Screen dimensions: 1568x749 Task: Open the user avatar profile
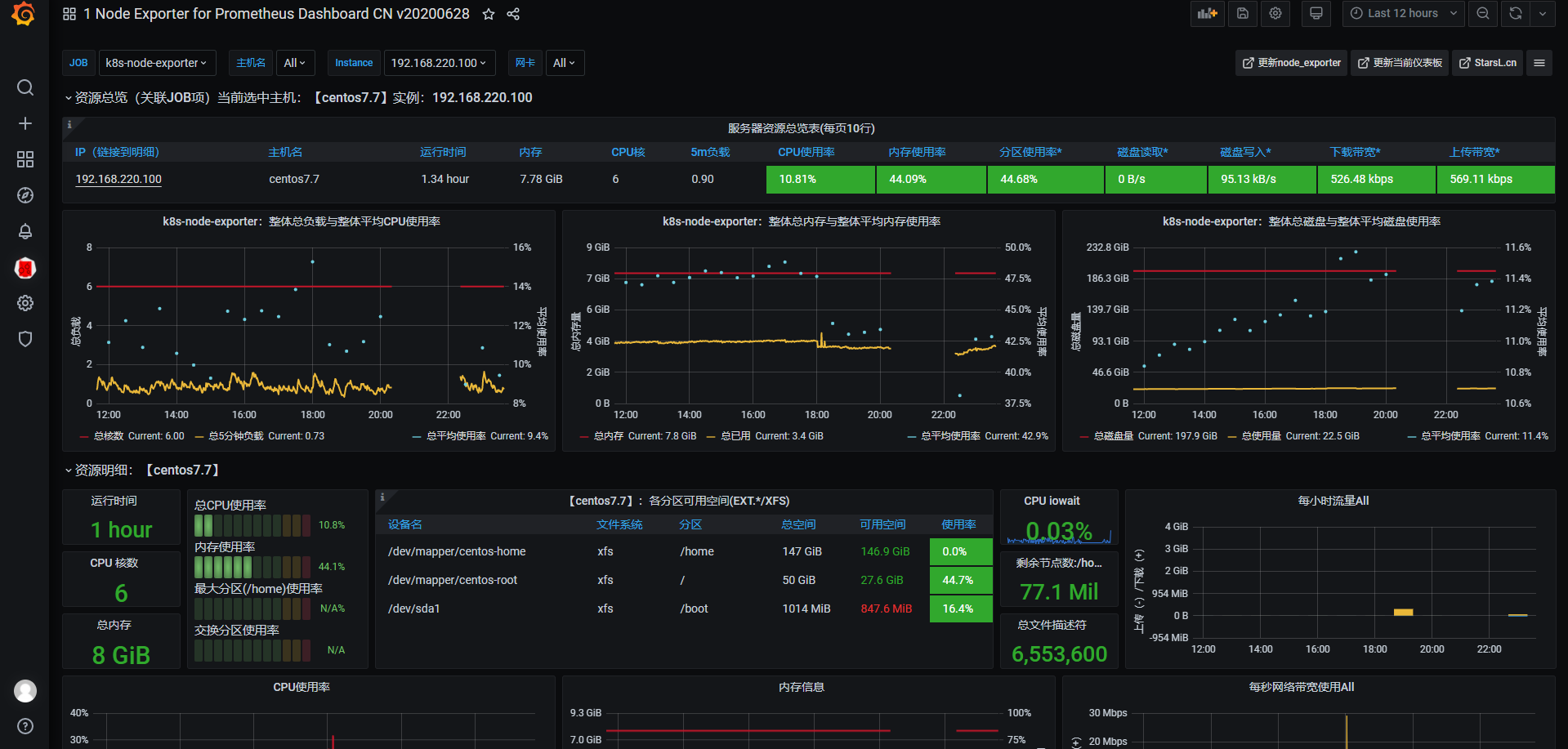click(25, 691)
